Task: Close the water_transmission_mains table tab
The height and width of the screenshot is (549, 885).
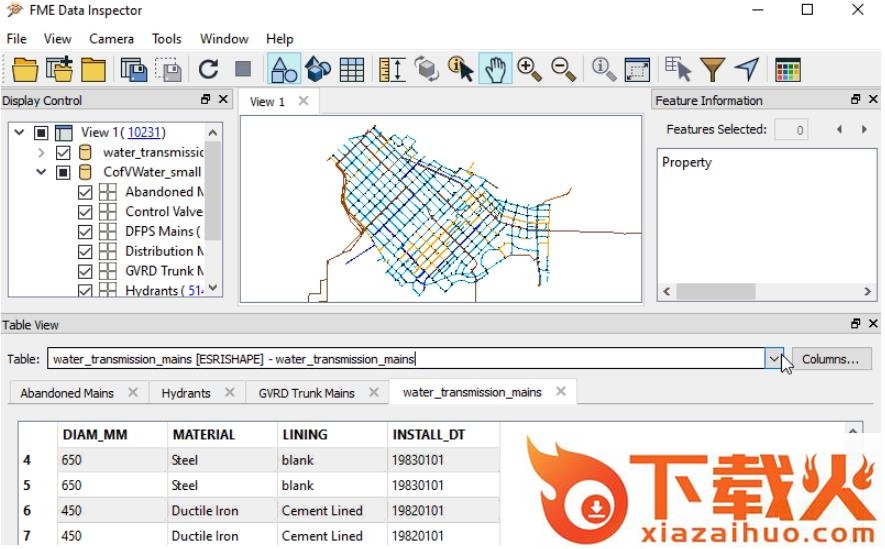Action: [x=560, y=391]
